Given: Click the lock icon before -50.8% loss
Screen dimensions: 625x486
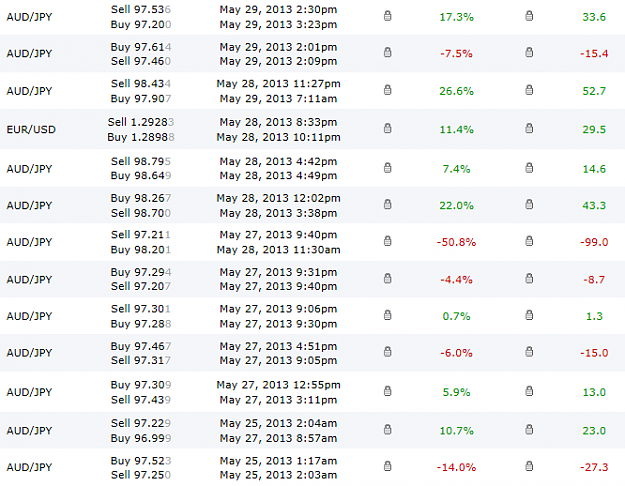Looking at the screenshot, I should click(x=387, y=241).
